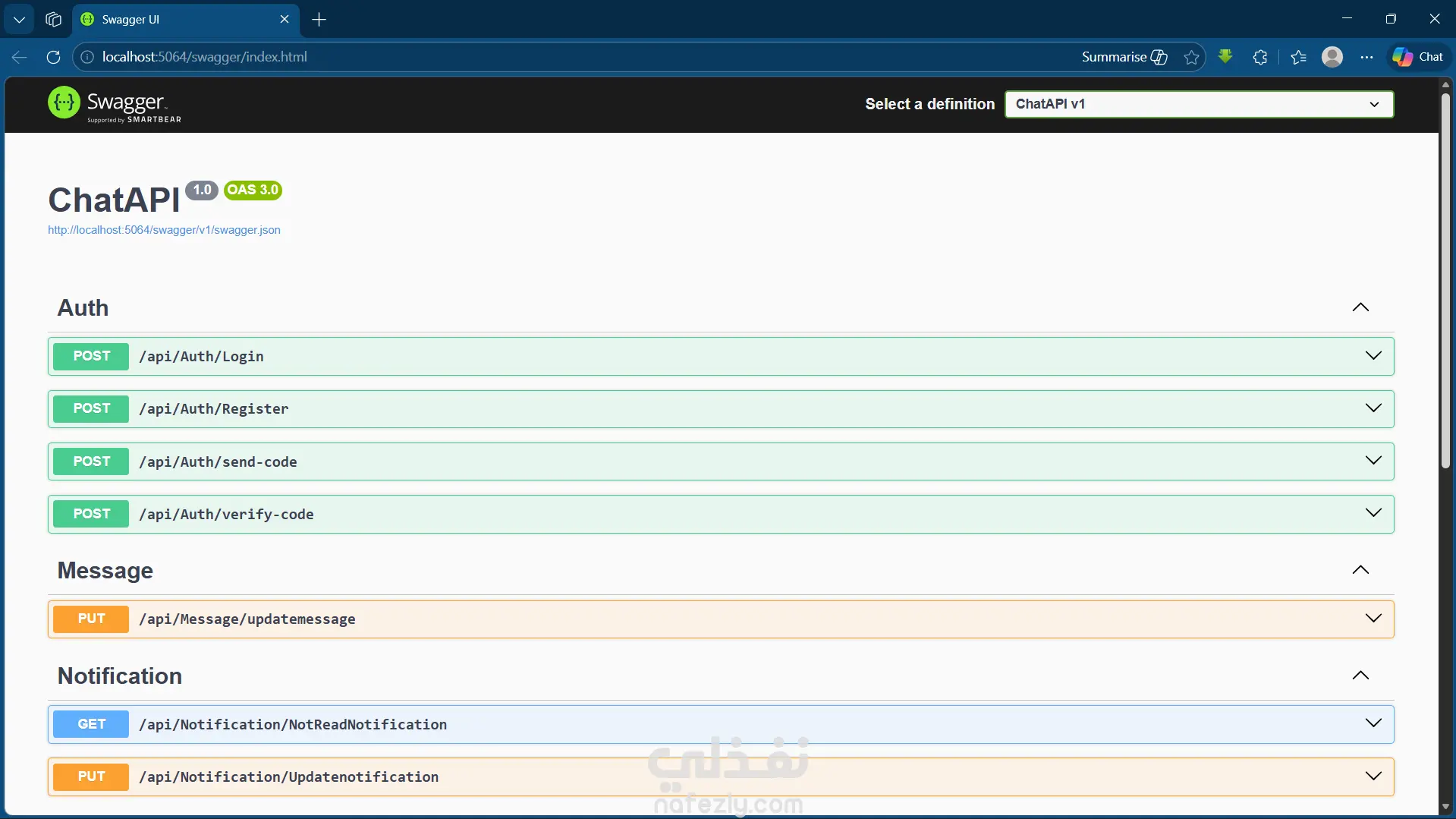Collapse the Message section
Screen dimensions: 1456x819
click(x=1360, y=570)
